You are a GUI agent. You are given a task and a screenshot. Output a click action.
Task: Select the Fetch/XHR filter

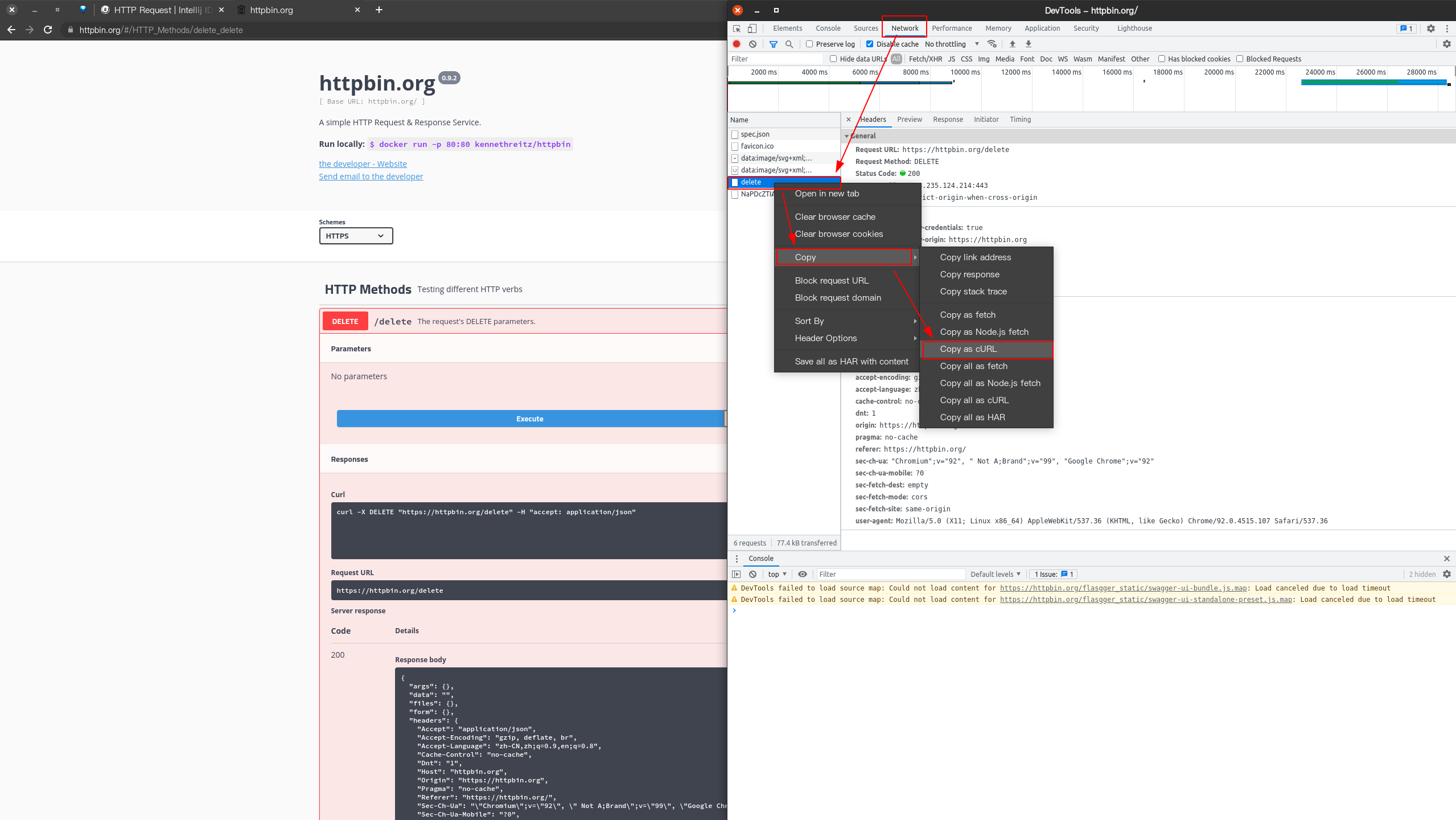[926, 59]
